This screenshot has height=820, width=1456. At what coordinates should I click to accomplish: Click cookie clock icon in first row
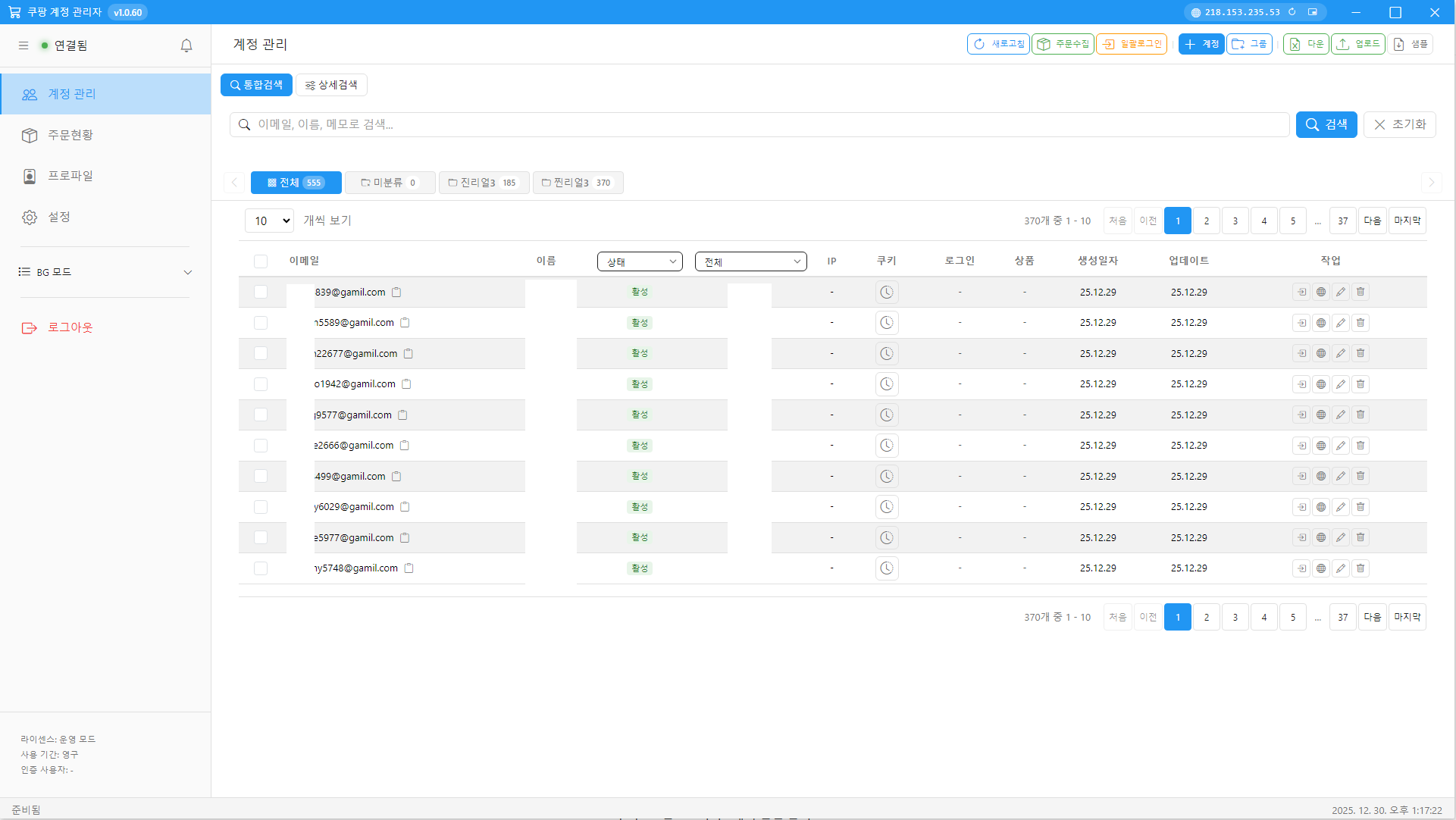point(886,292)
